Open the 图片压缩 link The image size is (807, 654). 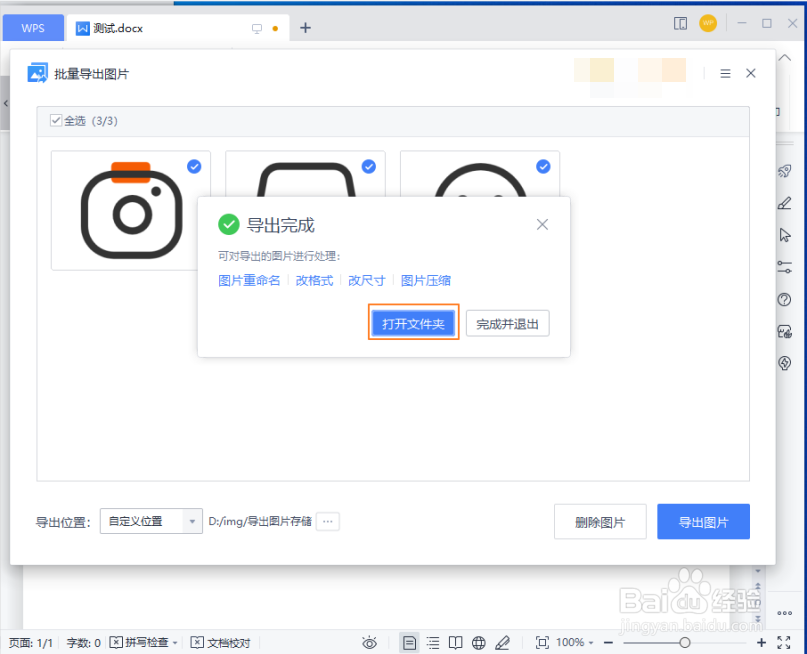tap(426, 280)
